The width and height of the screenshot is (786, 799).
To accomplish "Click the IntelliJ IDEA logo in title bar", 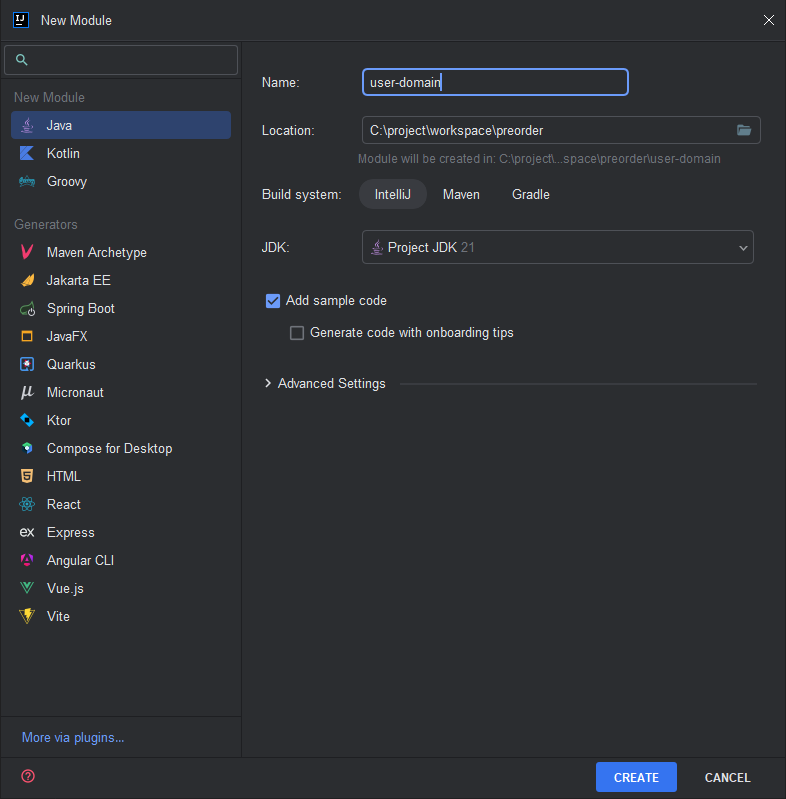I will pos(21,20).
